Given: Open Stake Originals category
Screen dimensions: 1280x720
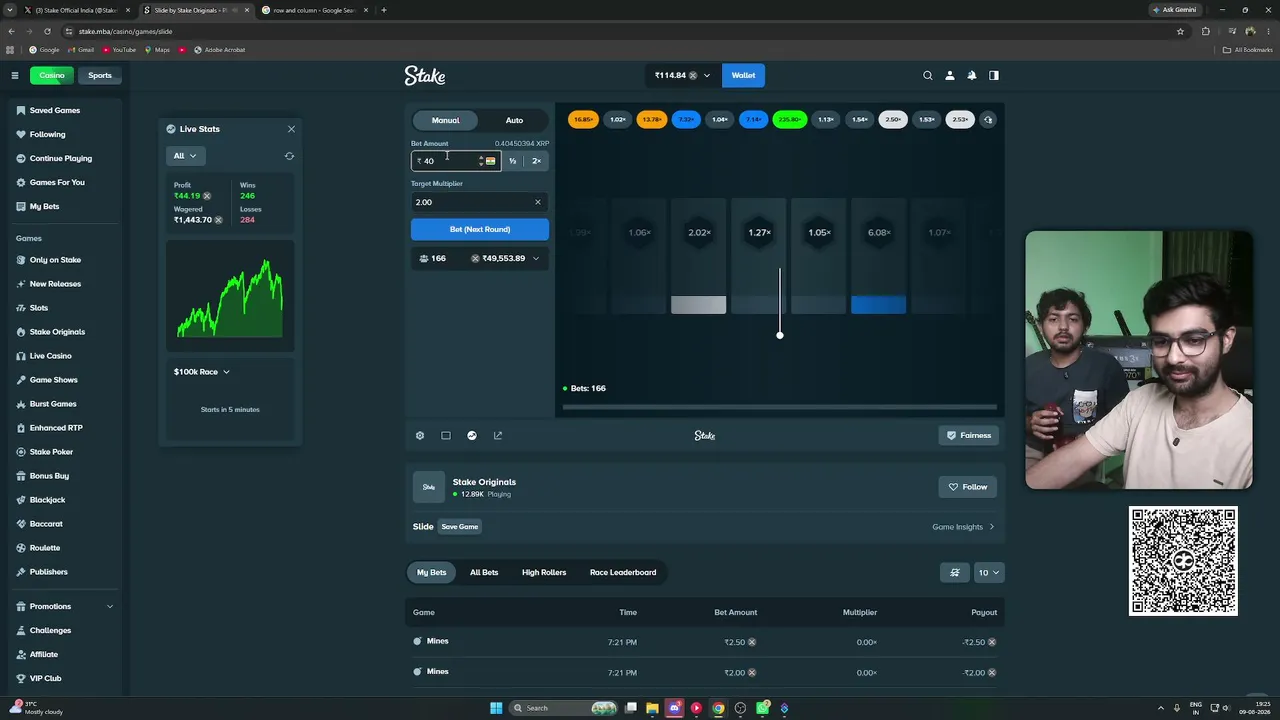Looking at the screenshot, I should tap(57, 332).
